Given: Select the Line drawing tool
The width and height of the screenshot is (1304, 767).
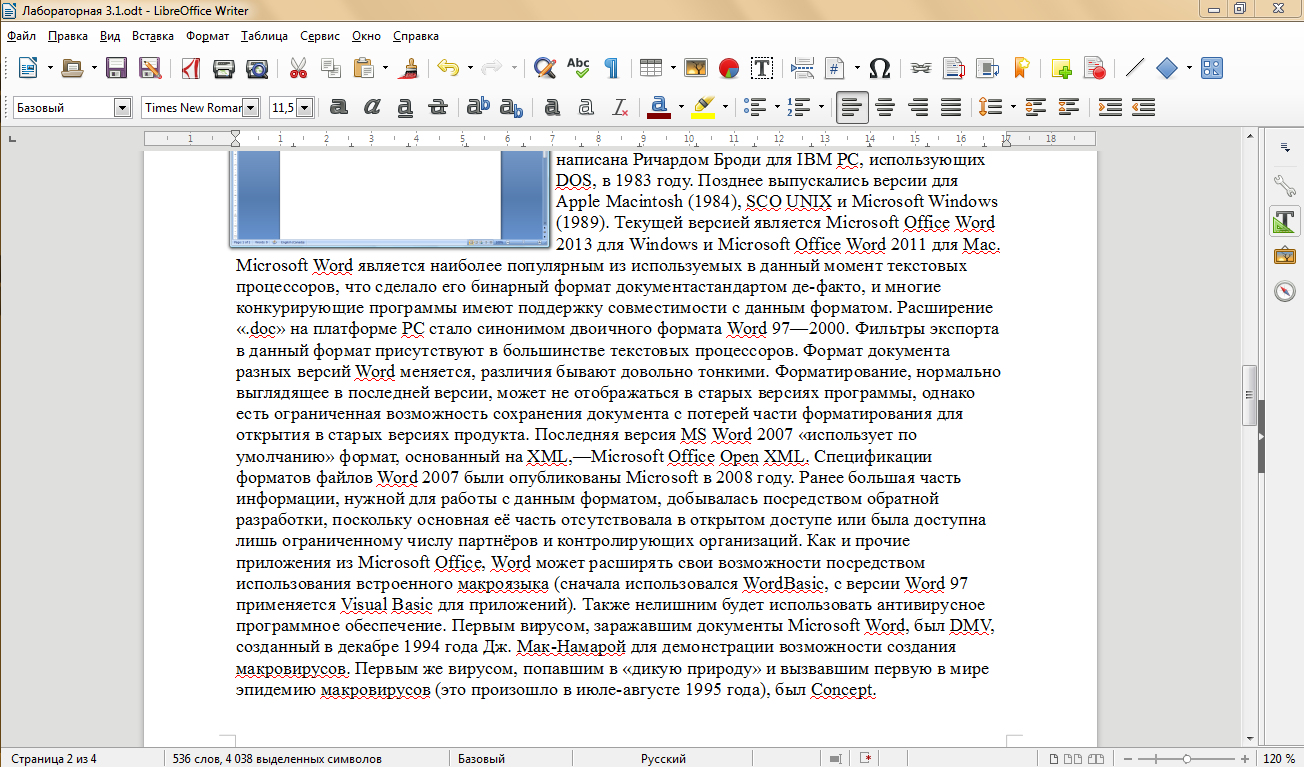Looking at the screenshot, I should 1134,68.
